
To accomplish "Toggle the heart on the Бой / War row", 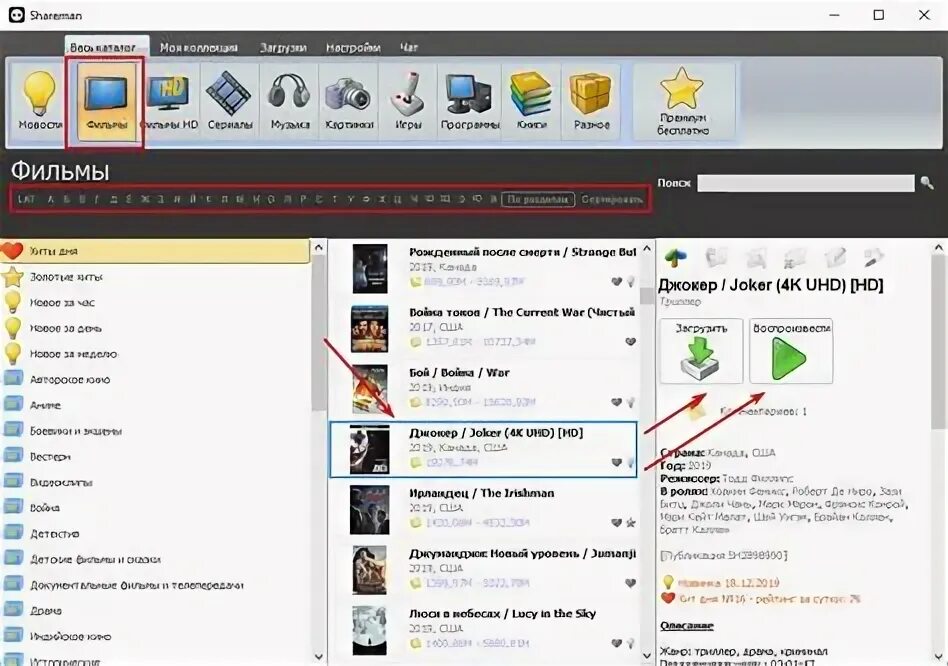I will pos(617,402).
